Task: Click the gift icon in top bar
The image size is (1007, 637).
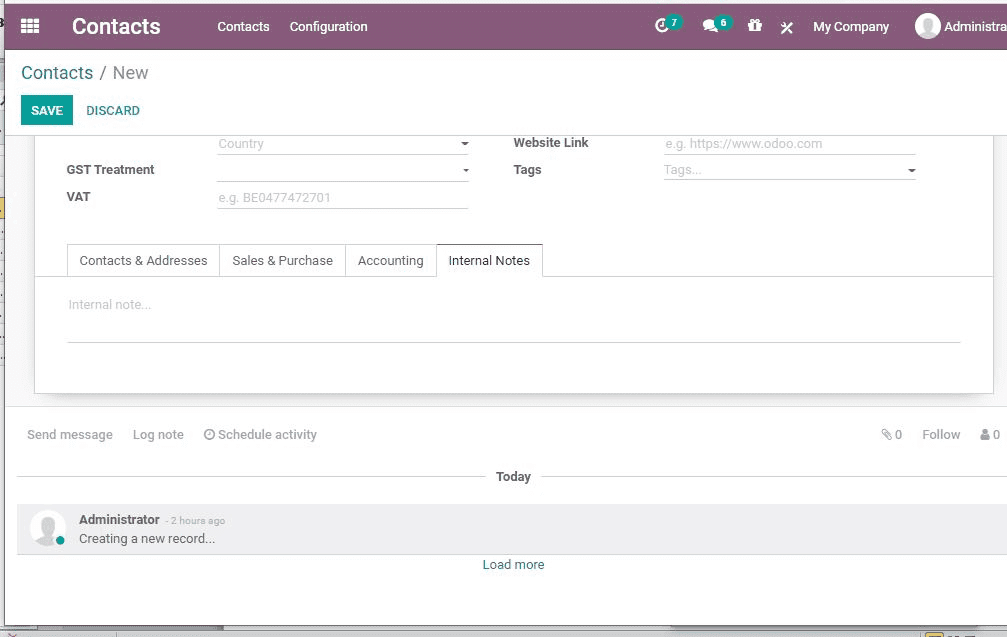Action: [x=755, y=26]
